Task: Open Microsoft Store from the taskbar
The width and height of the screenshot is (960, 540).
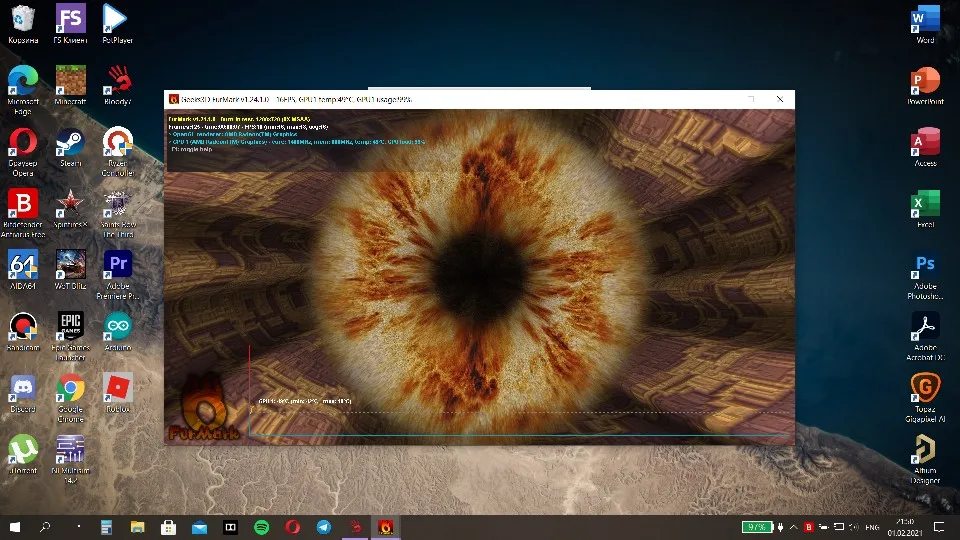Action: [x=168, y=527]
